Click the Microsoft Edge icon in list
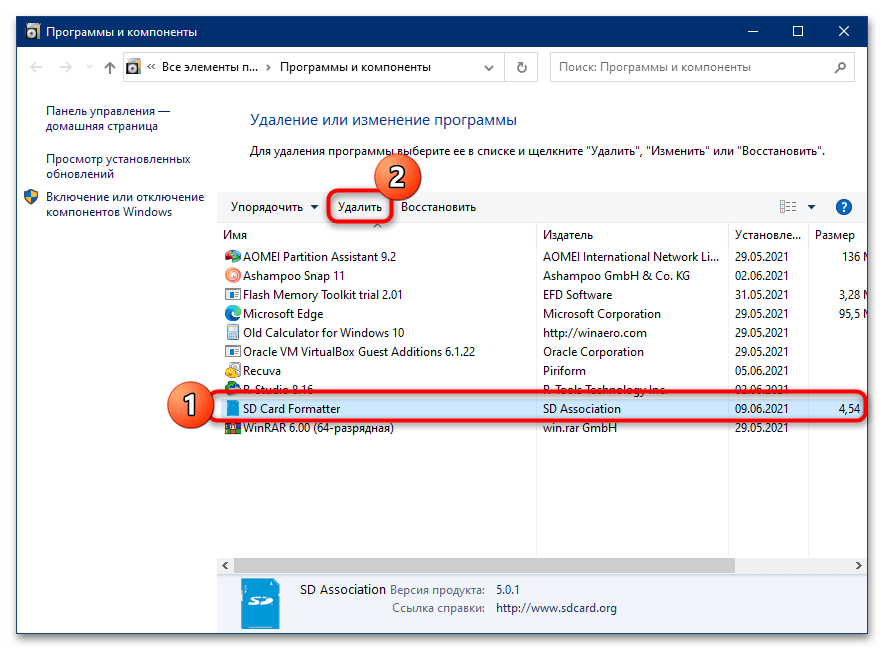 (233, 314)
